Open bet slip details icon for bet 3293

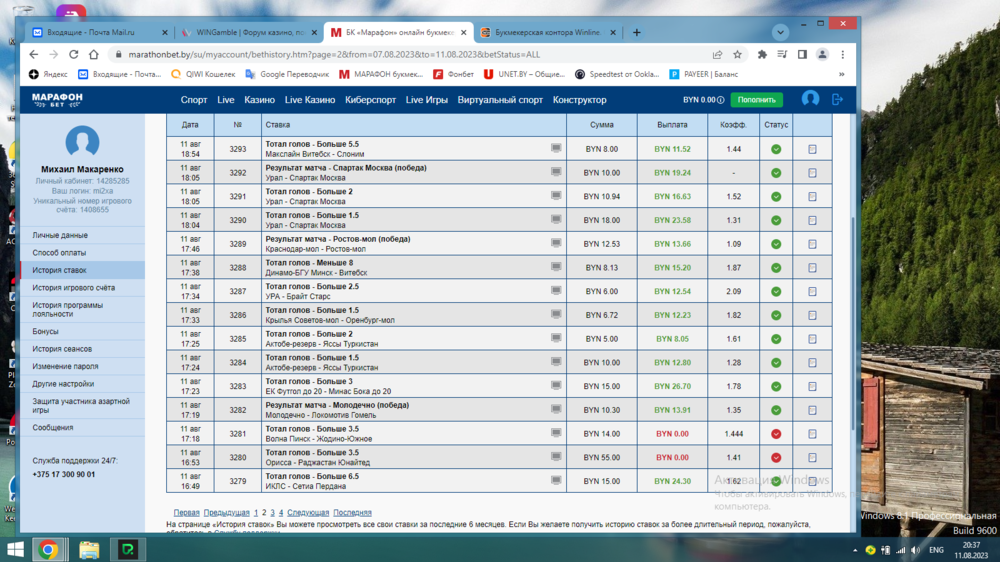812,149
